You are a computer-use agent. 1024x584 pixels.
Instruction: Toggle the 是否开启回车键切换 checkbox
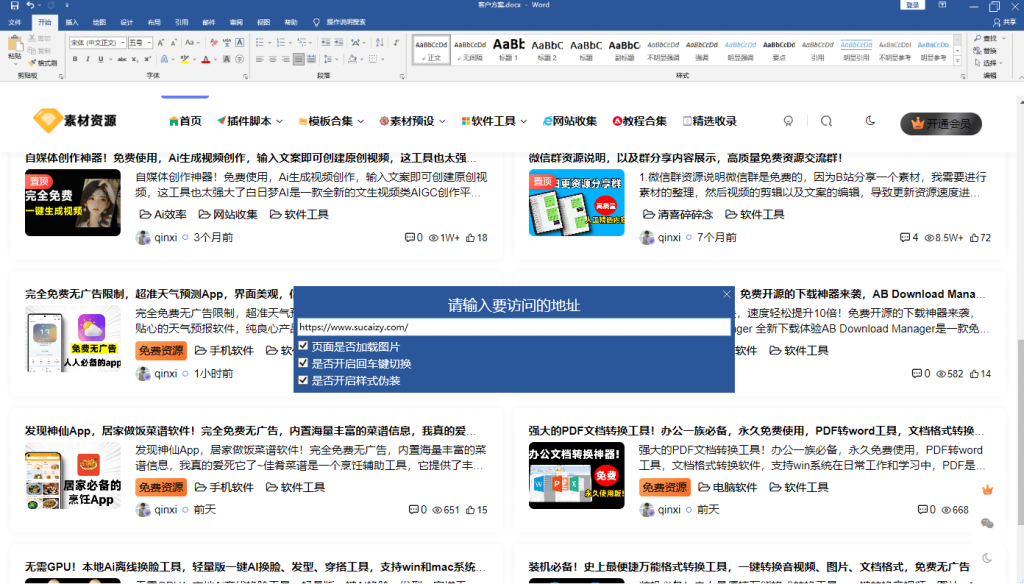304,363
